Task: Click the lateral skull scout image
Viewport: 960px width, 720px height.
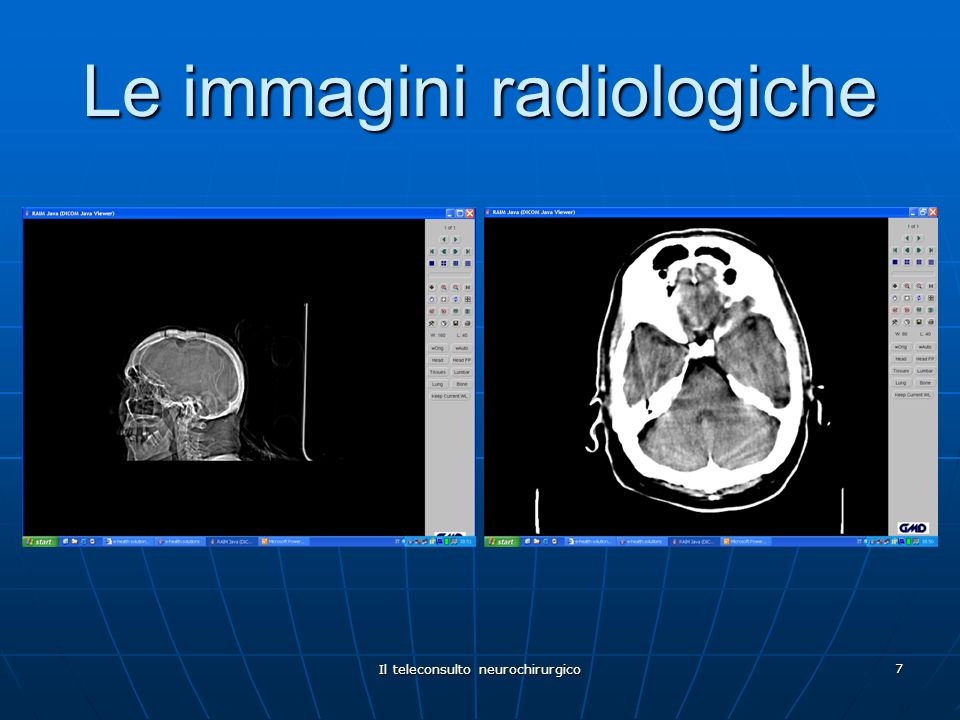Action: (x=184, y=396)
